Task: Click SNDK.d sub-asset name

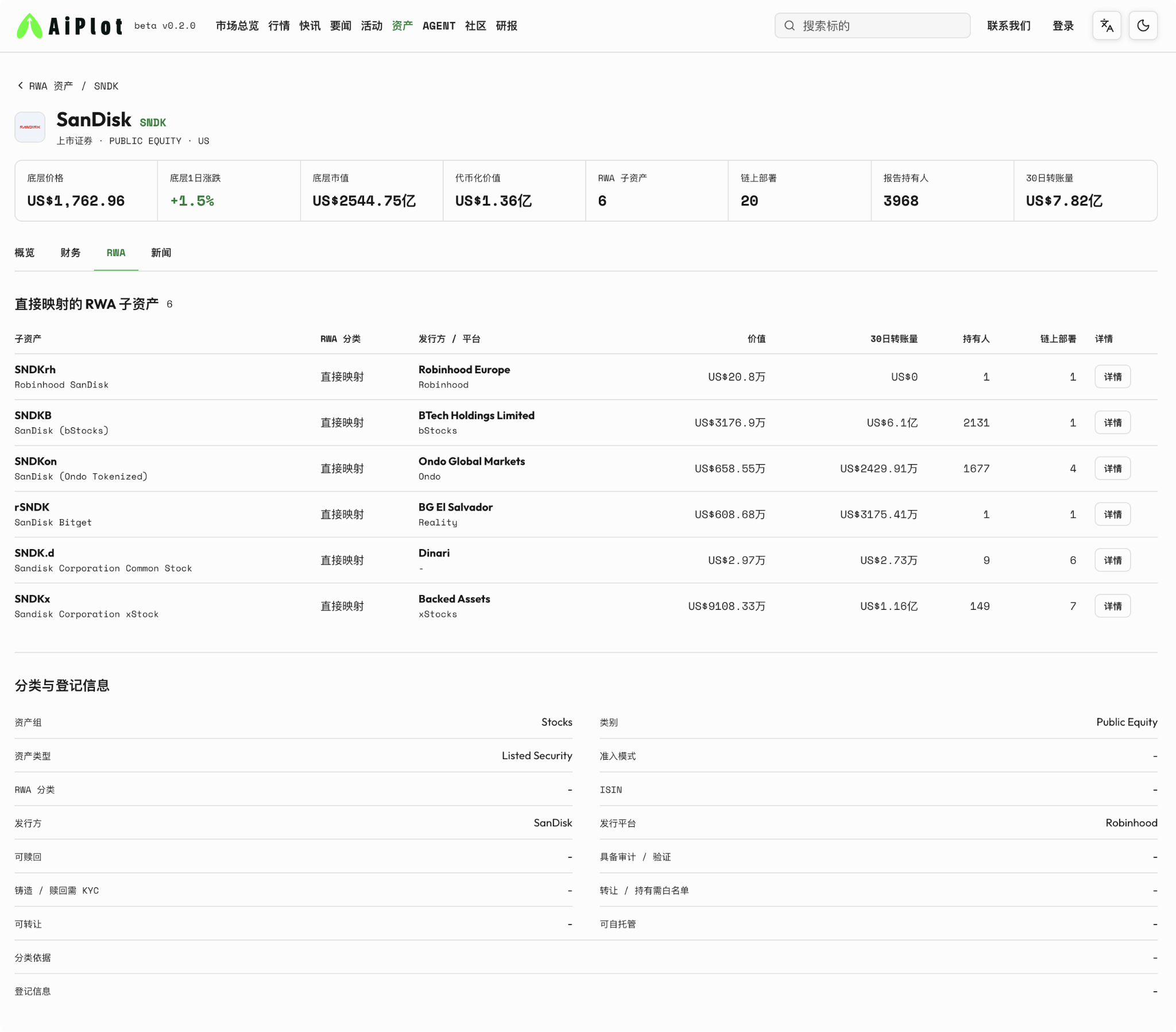Action: 34,553
